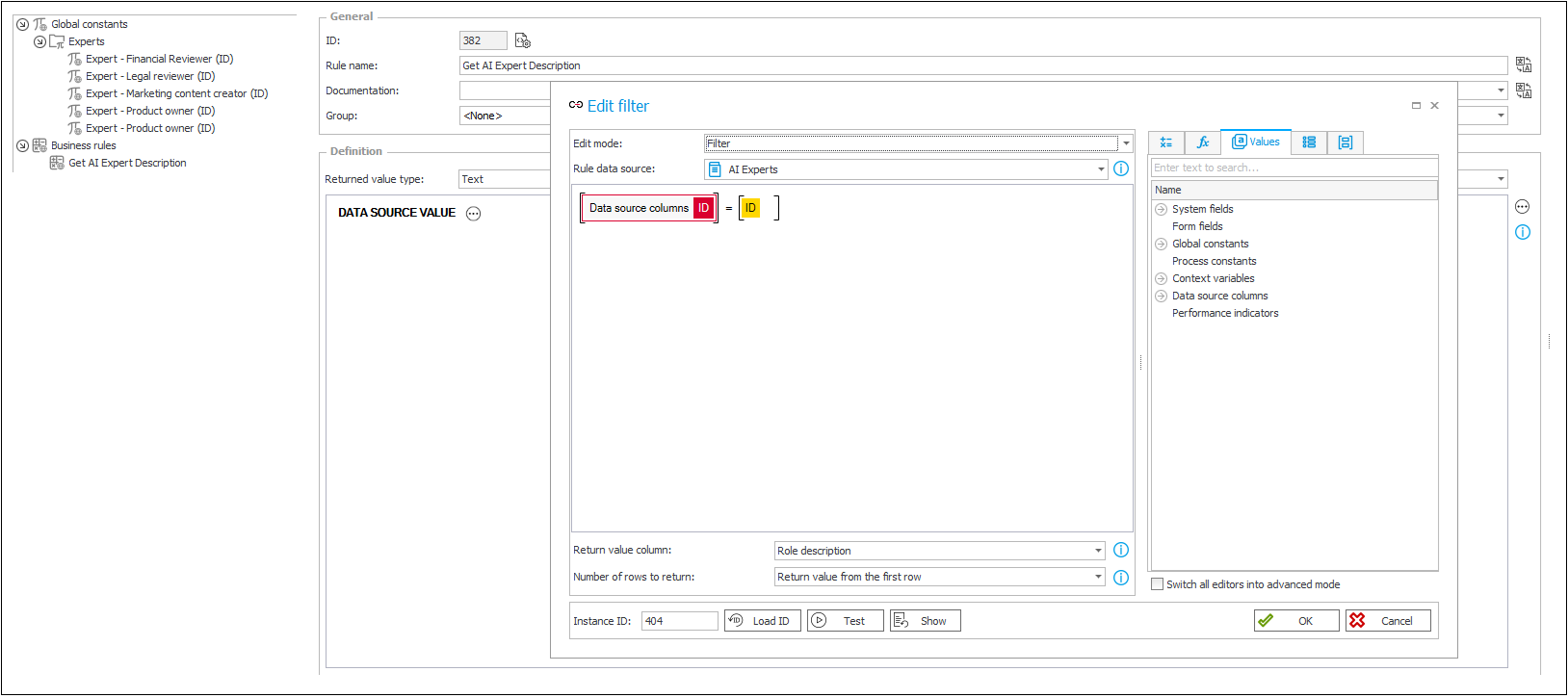This screenshot has height=698, width=1568.
Task: Click the Global constants pi icon
Action: [39, 24]
